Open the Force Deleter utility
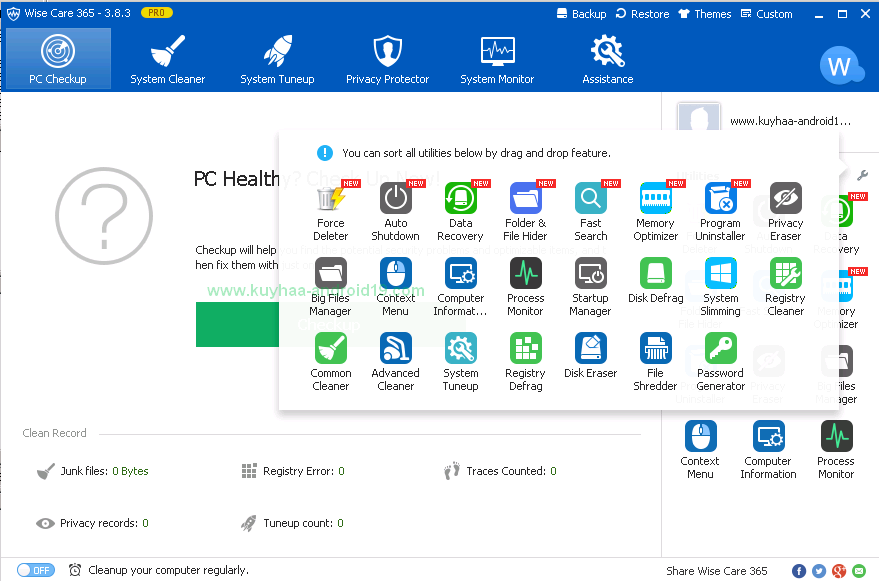The width and height of the screenshot is (879, 581). (331, 212)
